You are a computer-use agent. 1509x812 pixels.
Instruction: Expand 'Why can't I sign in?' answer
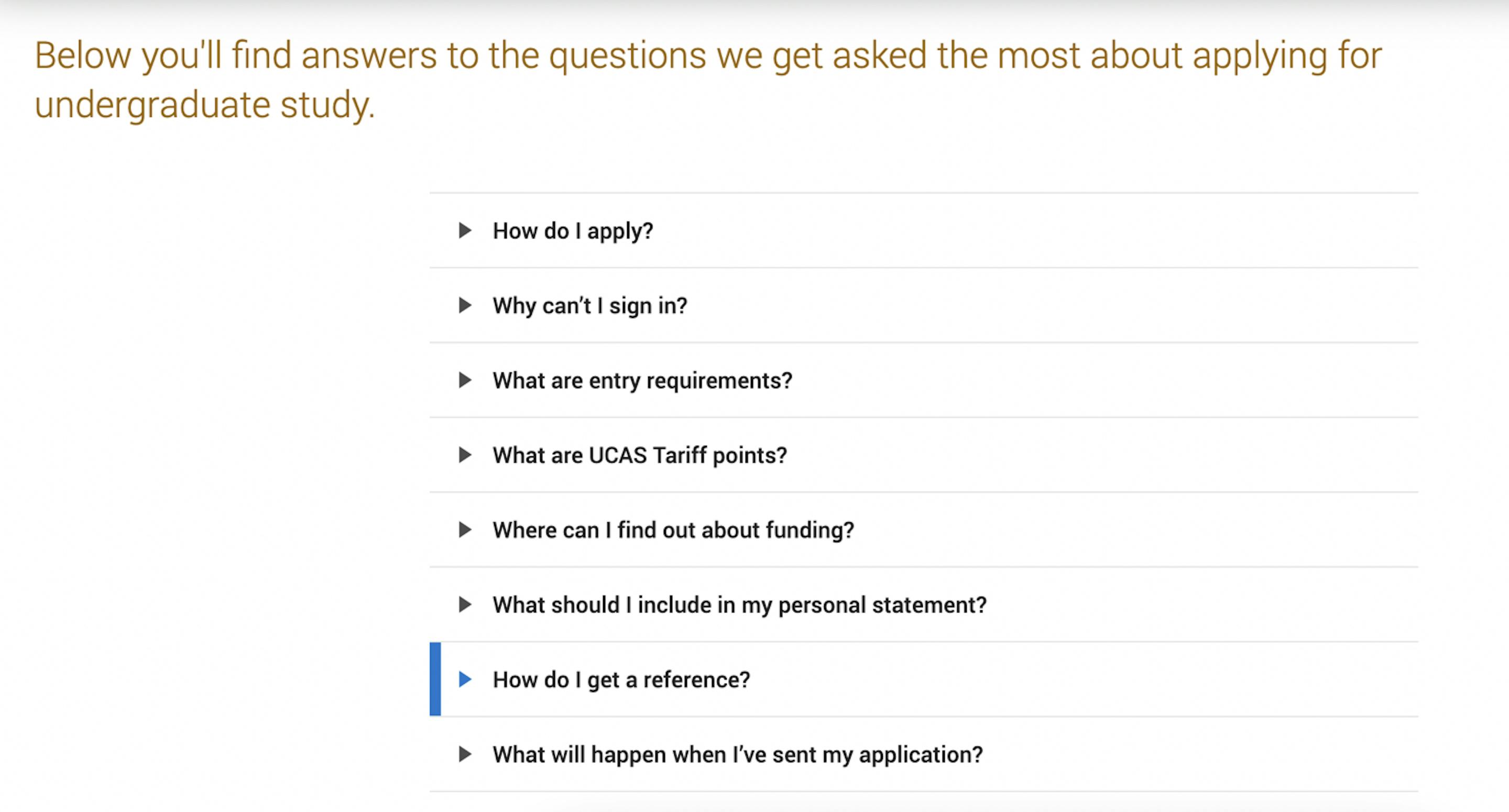[x=924, y=305]
